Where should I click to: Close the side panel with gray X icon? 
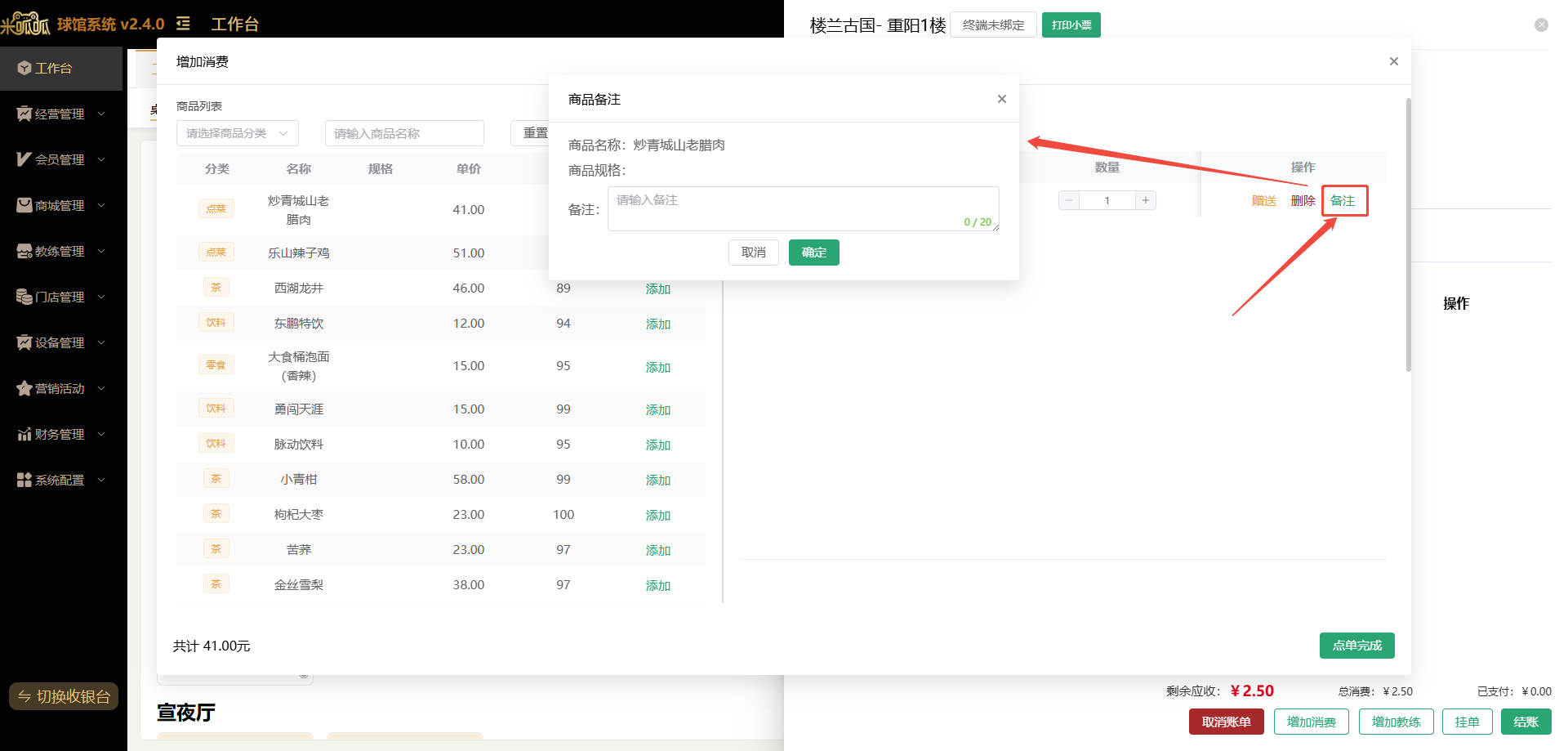pos(1541,25)
